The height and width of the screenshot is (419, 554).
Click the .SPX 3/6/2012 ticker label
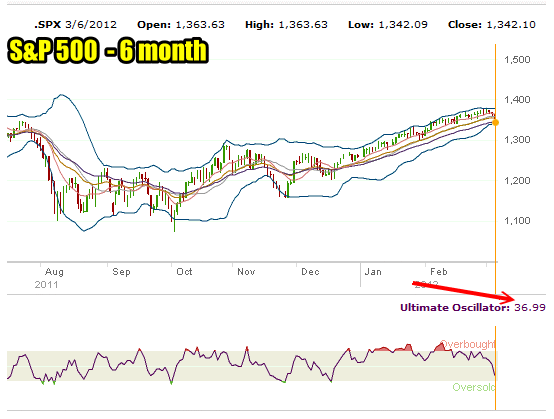76,25
